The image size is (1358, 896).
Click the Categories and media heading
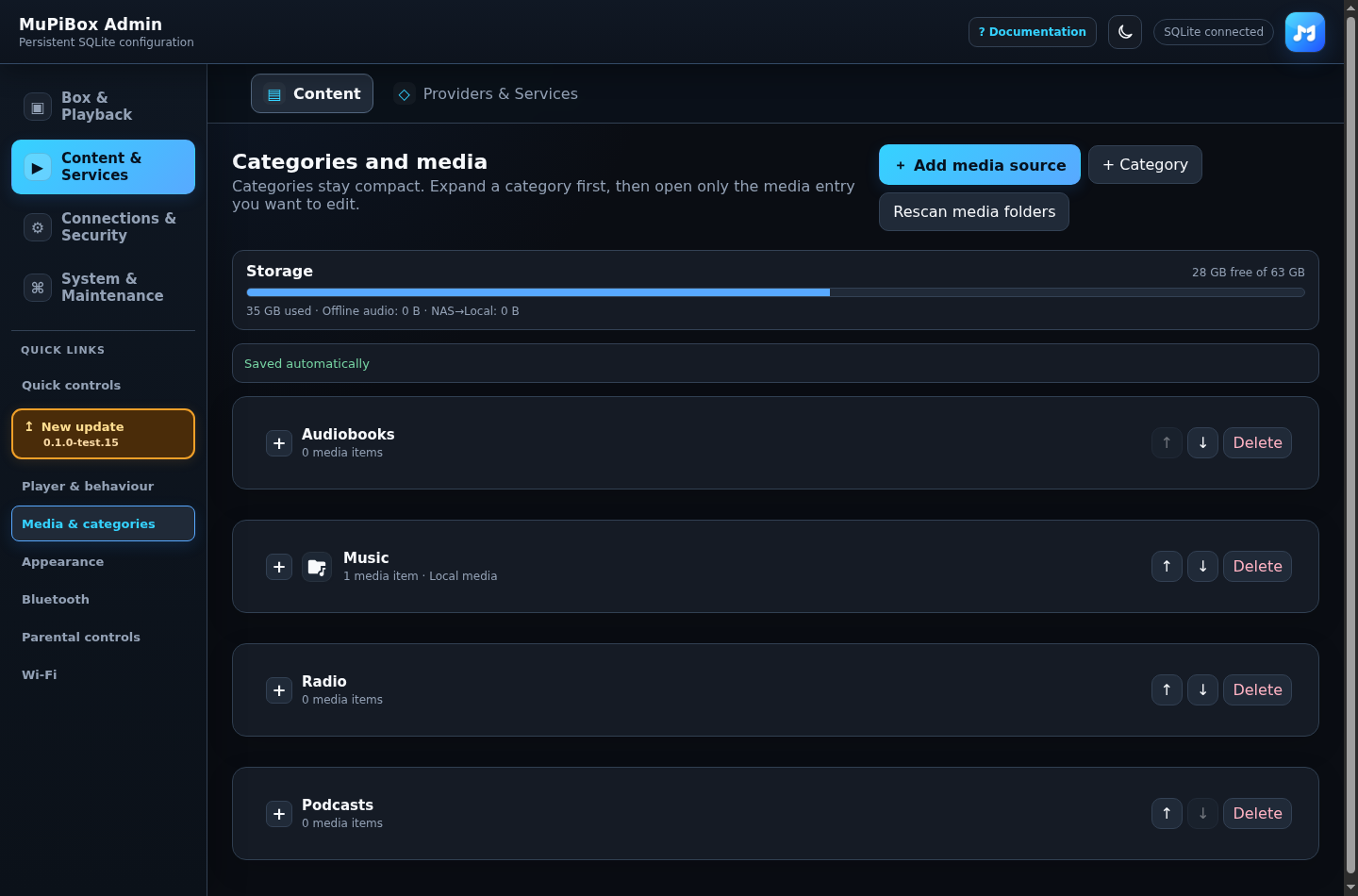pyautogui.click(x=359, y=162)
